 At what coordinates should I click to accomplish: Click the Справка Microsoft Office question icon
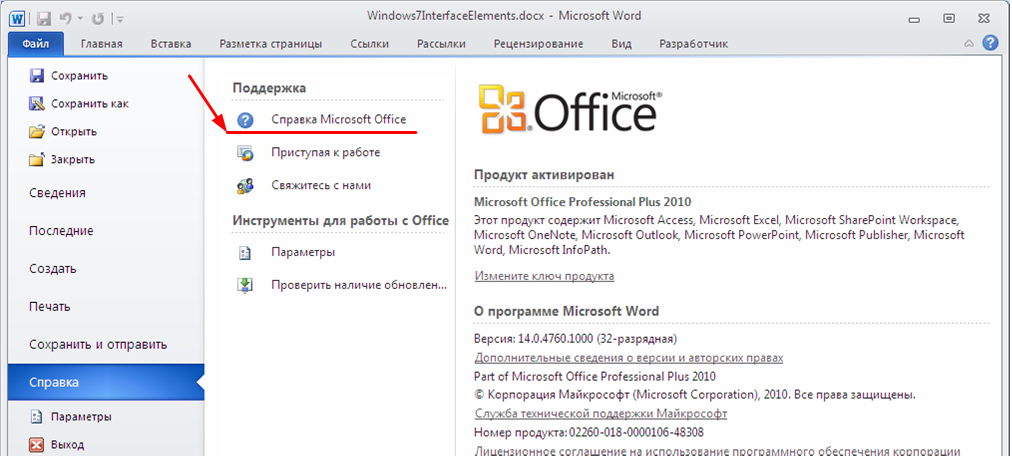245,119
